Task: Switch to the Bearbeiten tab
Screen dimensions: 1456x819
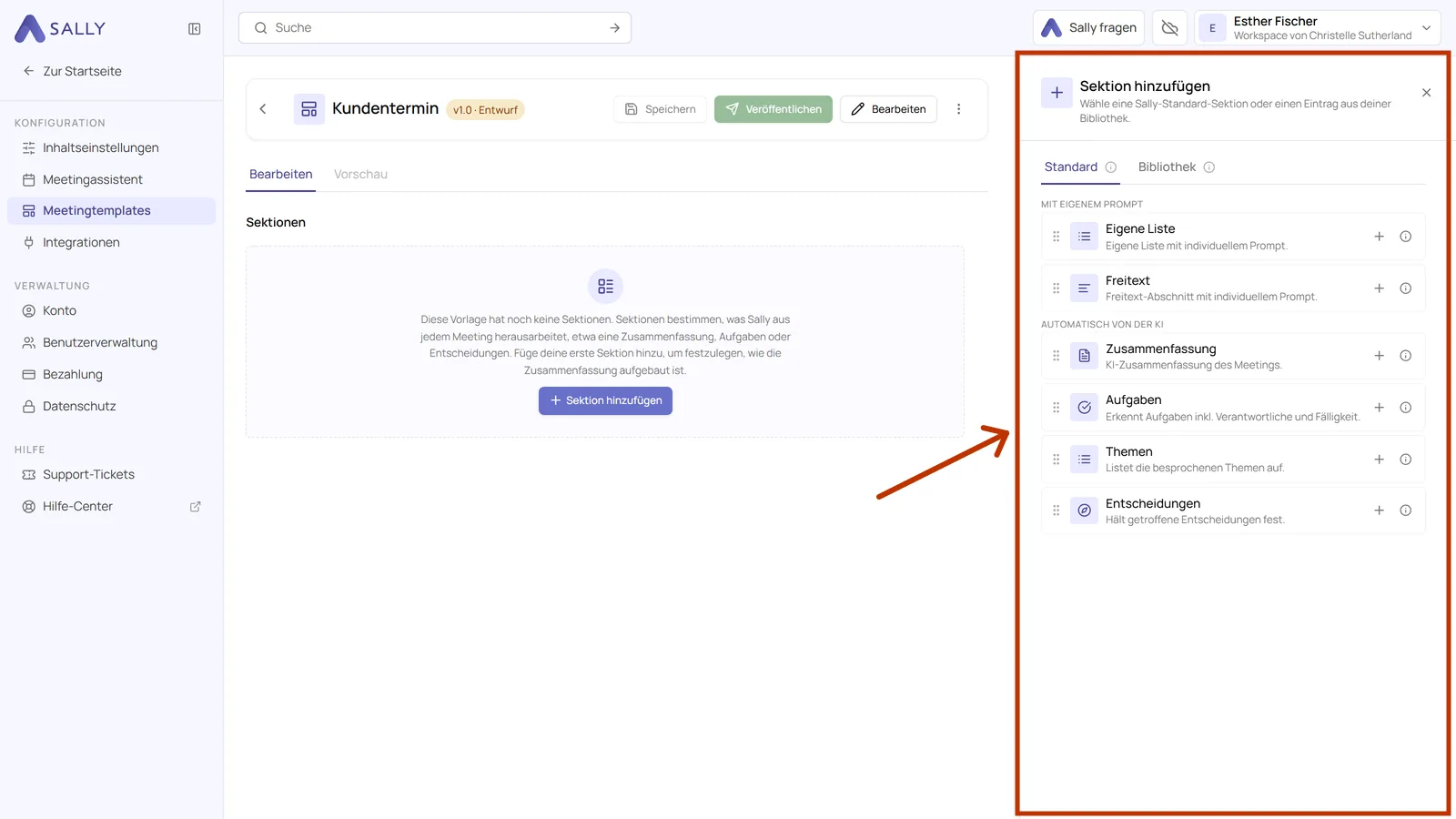Action: 281,175
